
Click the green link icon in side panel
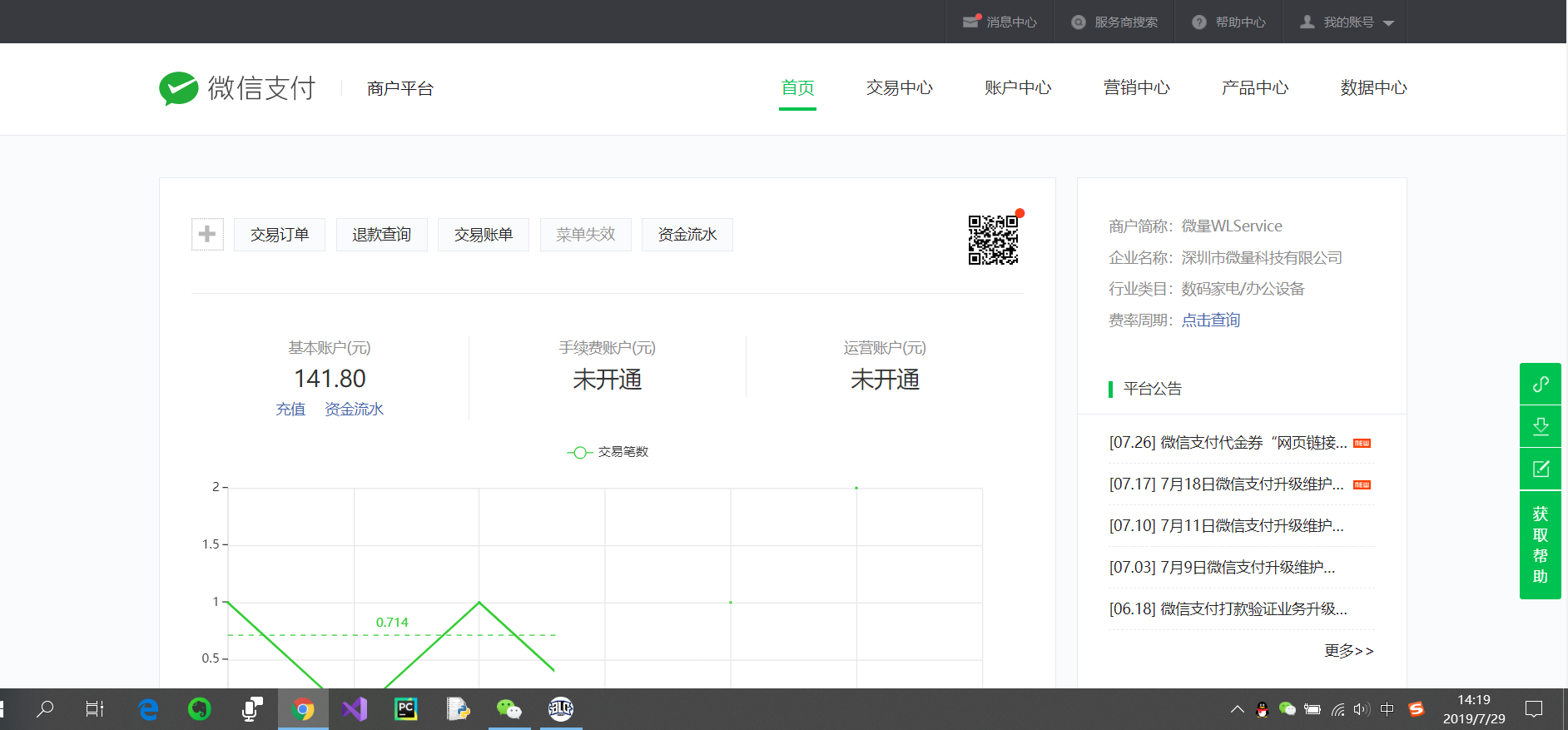pos(1541,384)
